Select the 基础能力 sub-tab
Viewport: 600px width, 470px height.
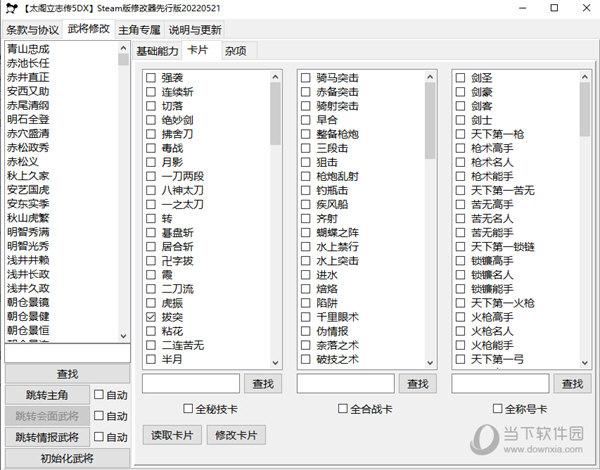157,51
